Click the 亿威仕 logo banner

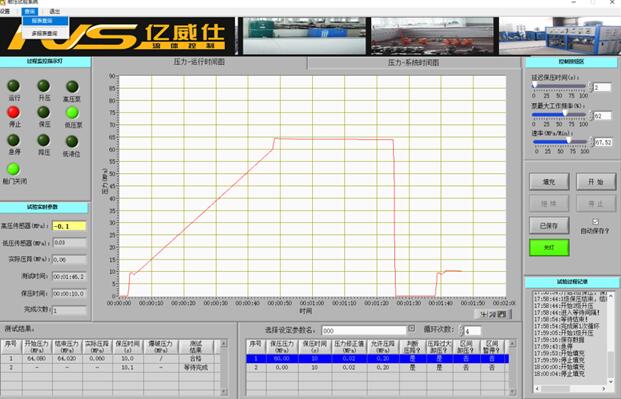pos(118,36)
